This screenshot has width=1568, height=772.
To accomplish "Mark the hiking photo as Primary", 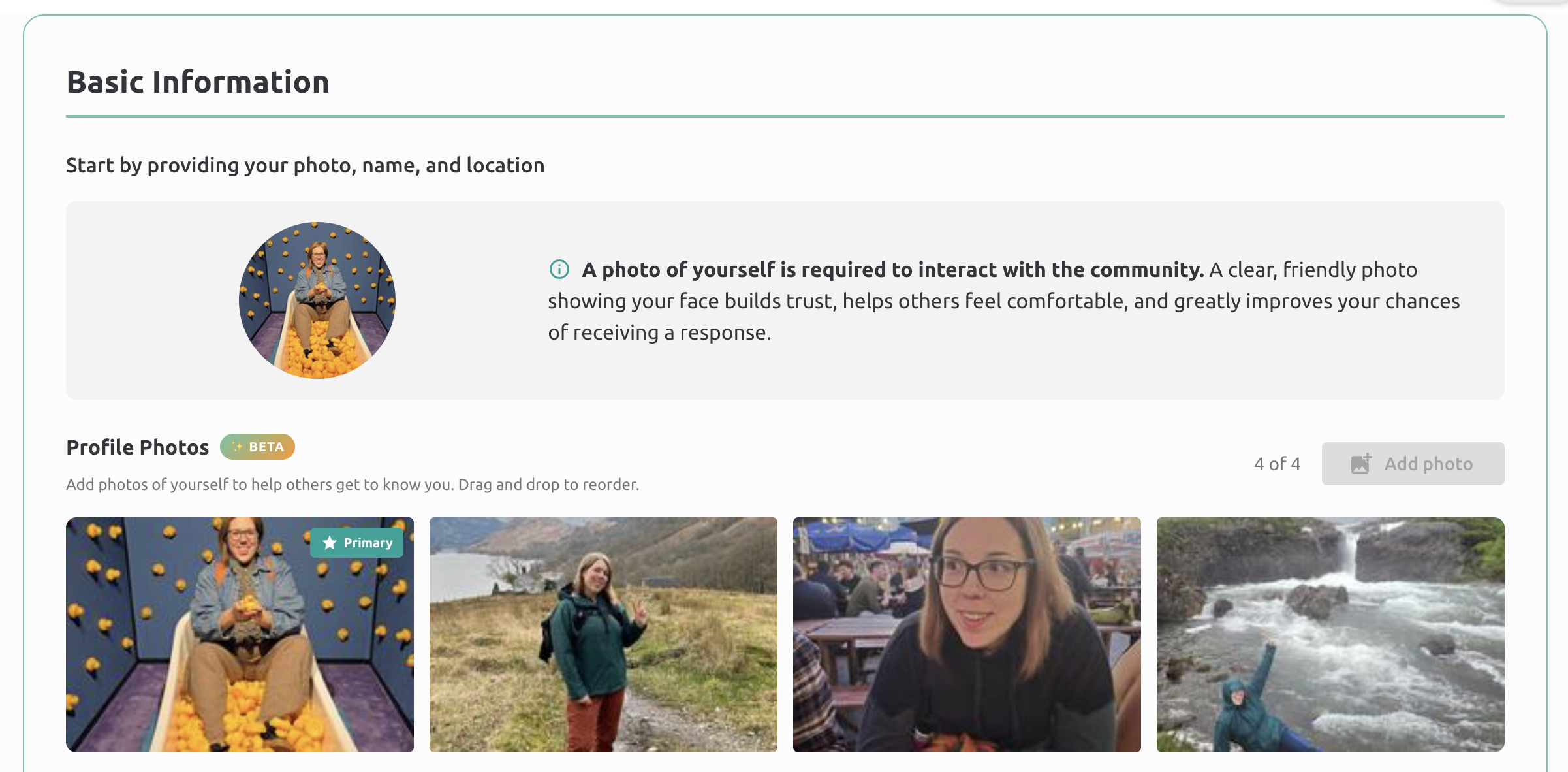I will pyautogui.click(x=603, y=634).
